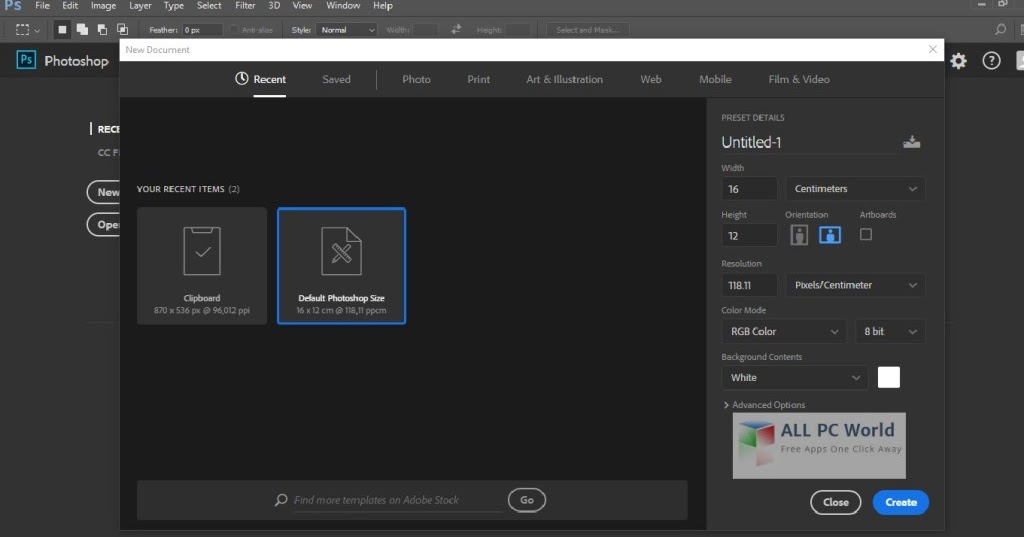Expand Advanced Options
Screen dimensions: 1024x537
(764, 405)
